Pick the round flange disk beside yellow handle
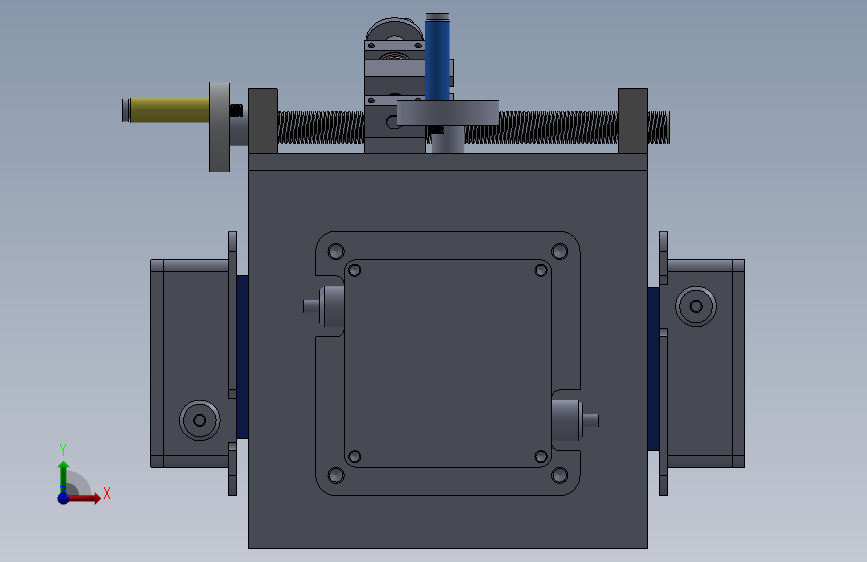 point(220,127)
